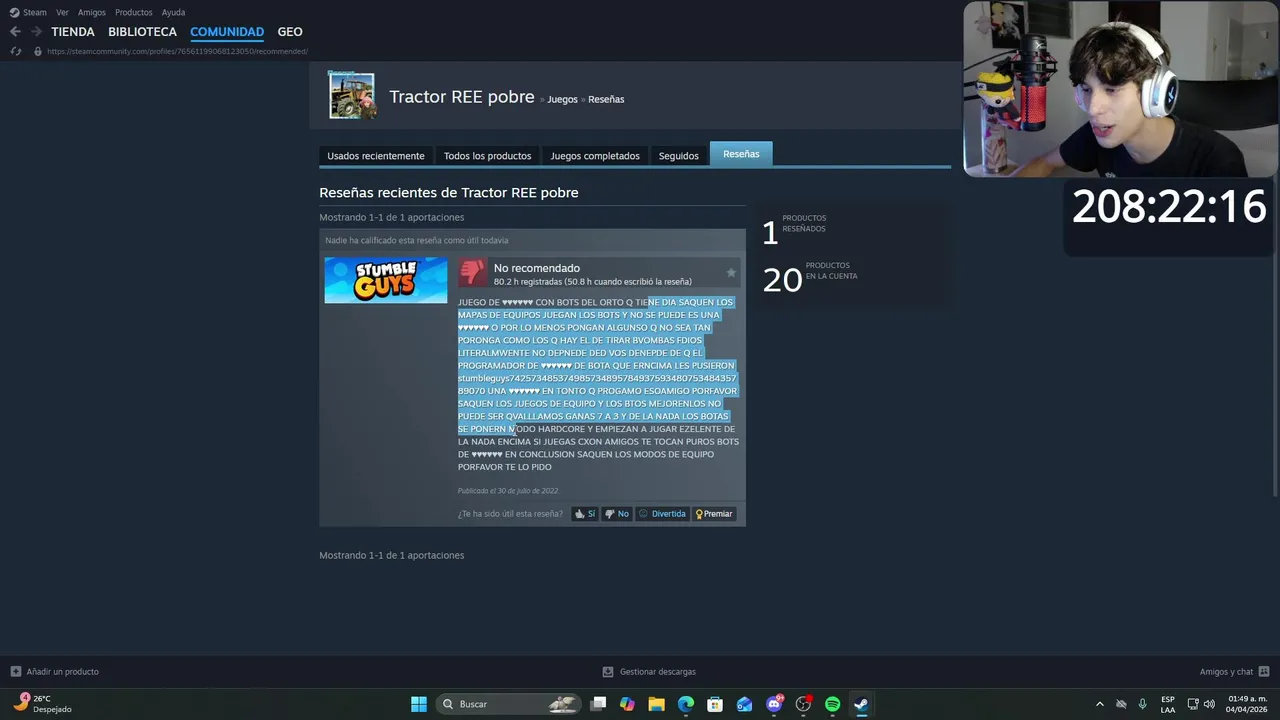Click the forward navigation arrow

(x=36, y=32)
